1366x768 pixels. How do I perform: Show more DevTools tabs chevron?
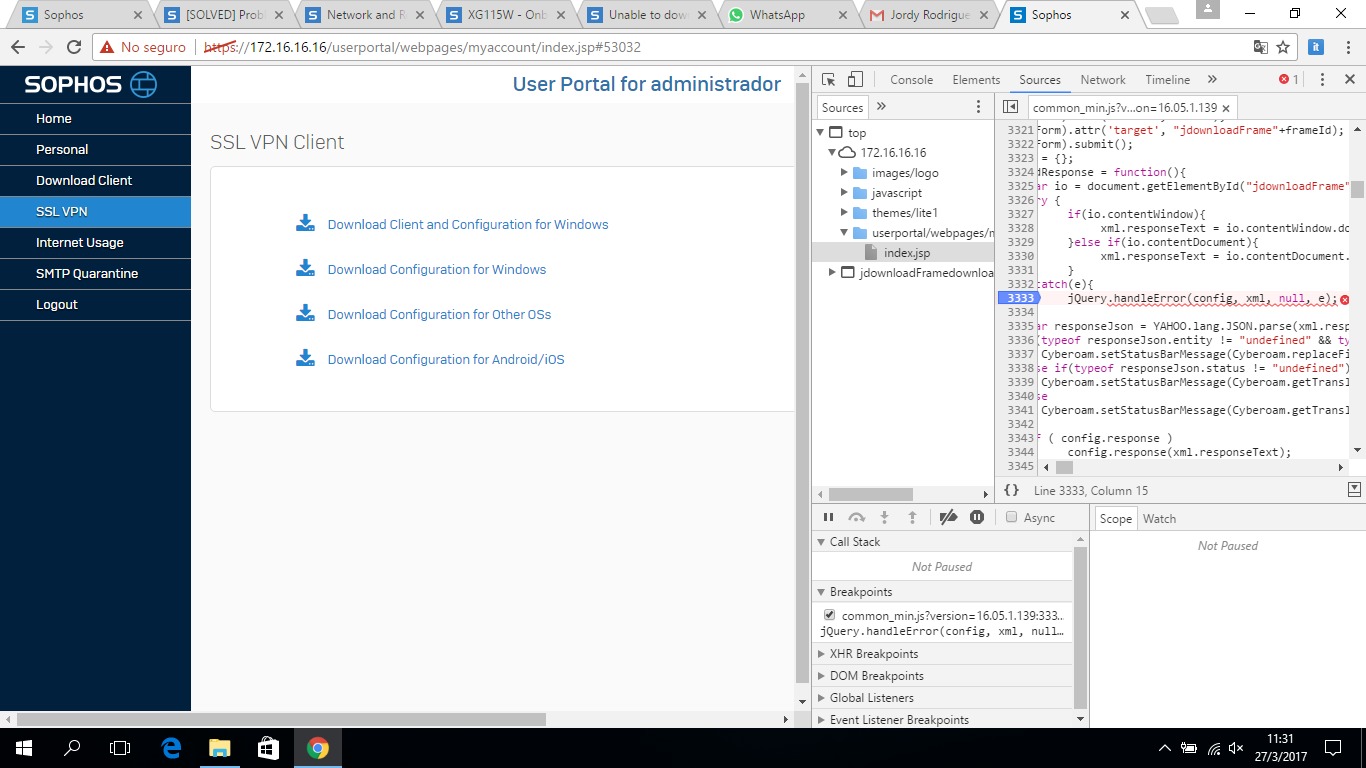click(1212, 80)
